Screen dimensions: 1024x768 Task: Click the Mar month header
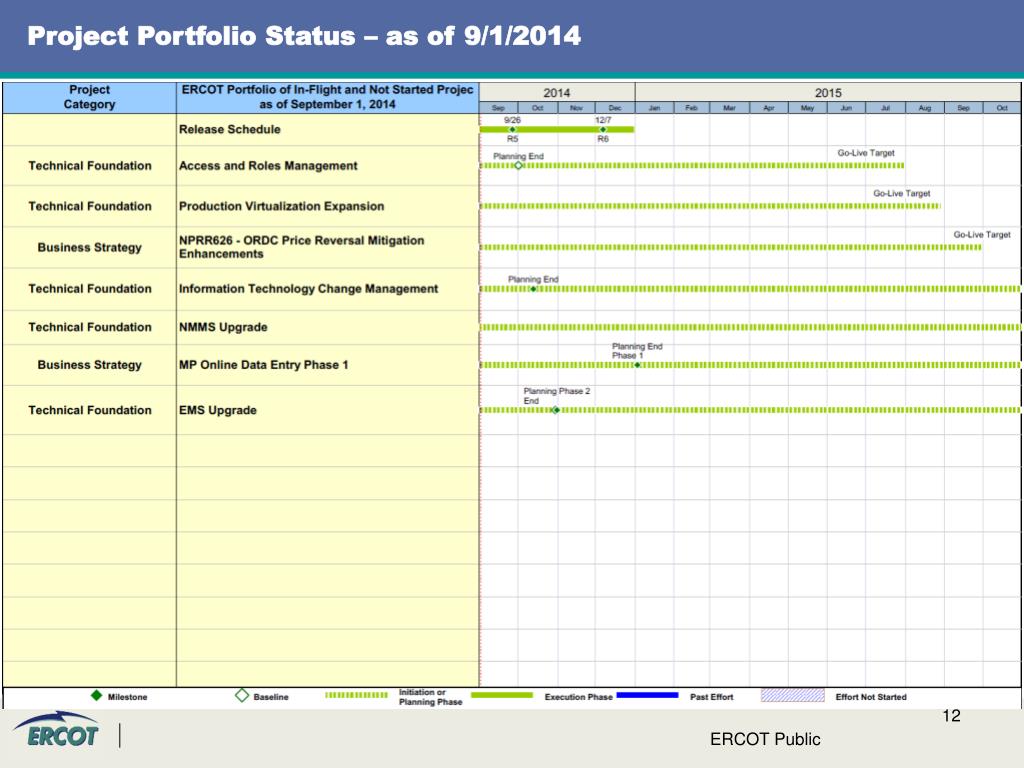(729, 108)
